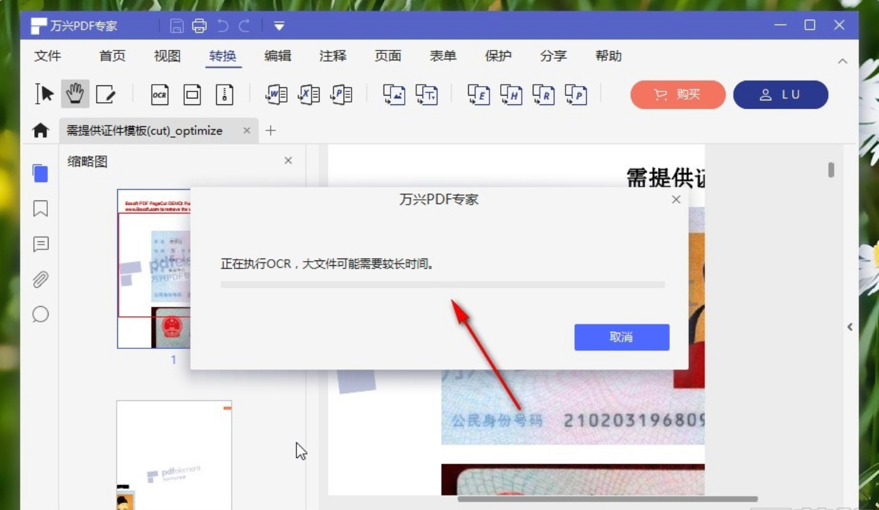Choose the edit text tool

105,94
